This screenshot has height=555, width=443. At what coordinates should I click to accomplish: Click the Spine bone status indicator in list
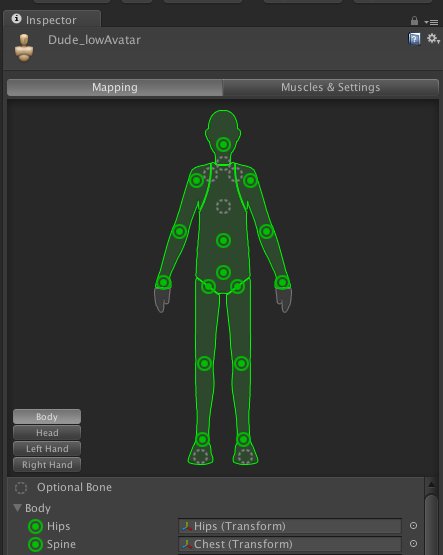click(x=35, y=544)
